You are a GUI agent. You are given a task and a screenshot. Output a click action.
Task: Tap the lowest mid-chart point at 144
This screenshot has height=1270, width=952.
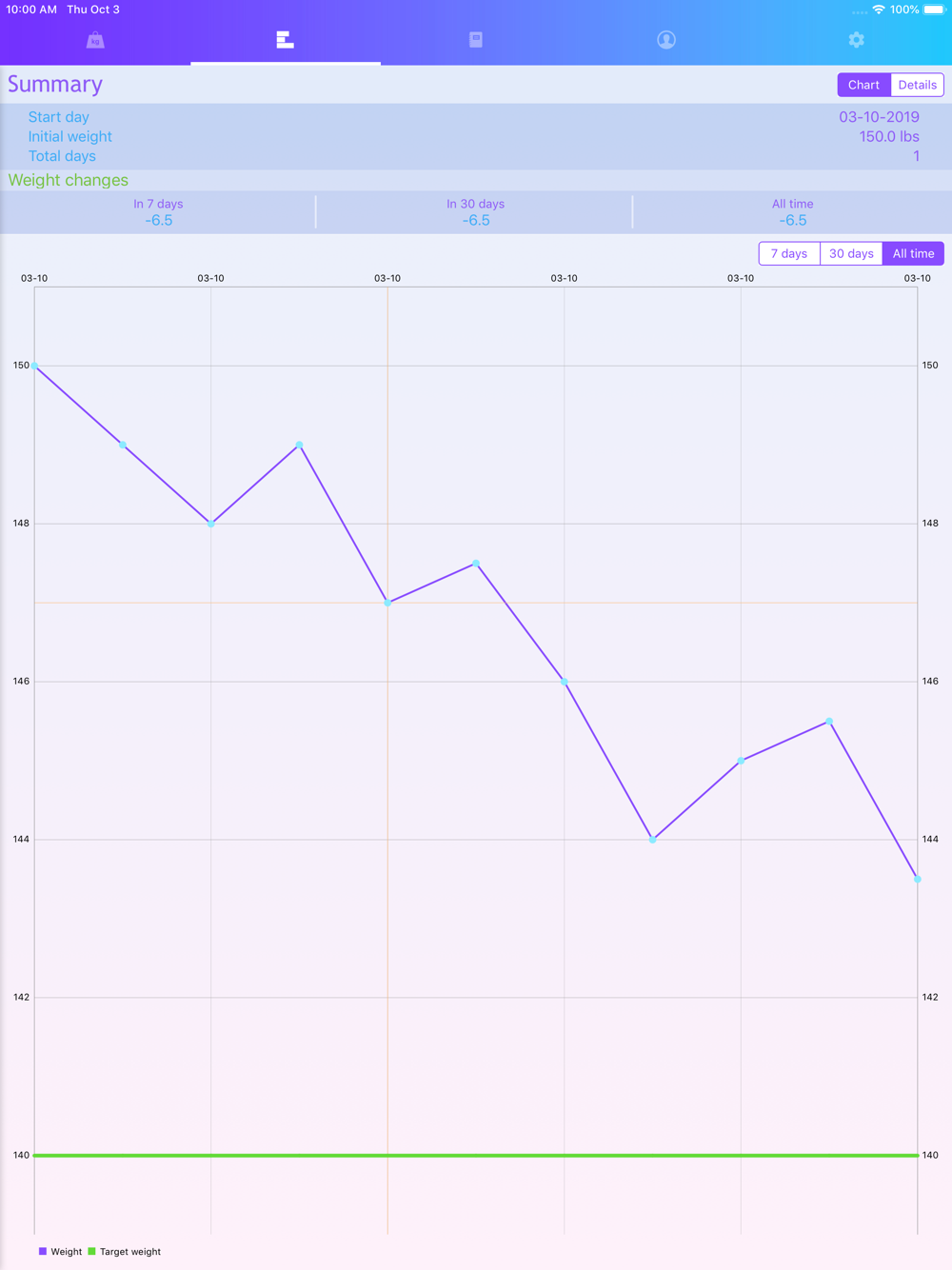pyautogui.click(x=652, y=840)
